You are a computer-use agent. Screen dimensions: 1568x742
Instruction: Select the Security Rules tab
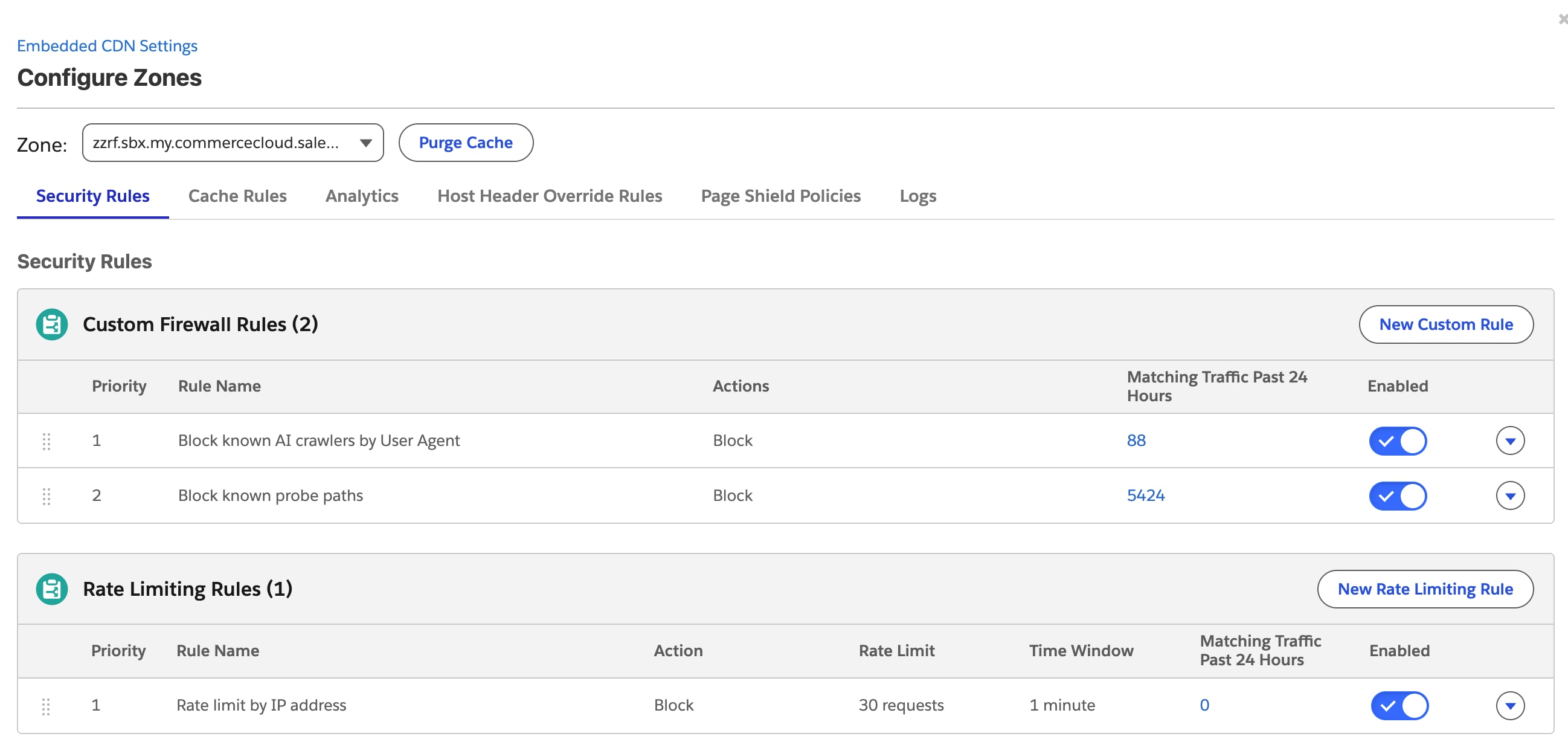click(92, 196)
